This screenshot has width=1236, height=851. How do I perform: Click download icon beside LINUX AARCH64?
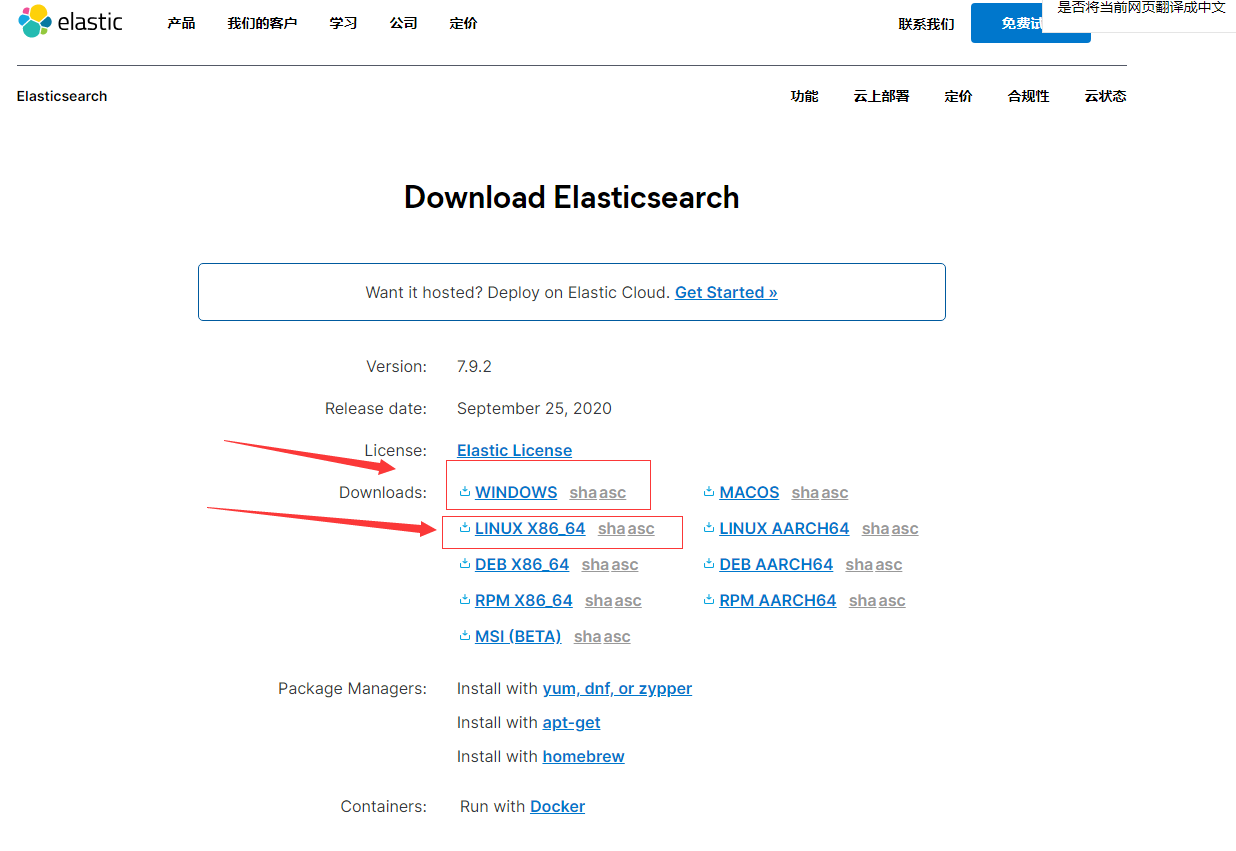click(709, 528)
